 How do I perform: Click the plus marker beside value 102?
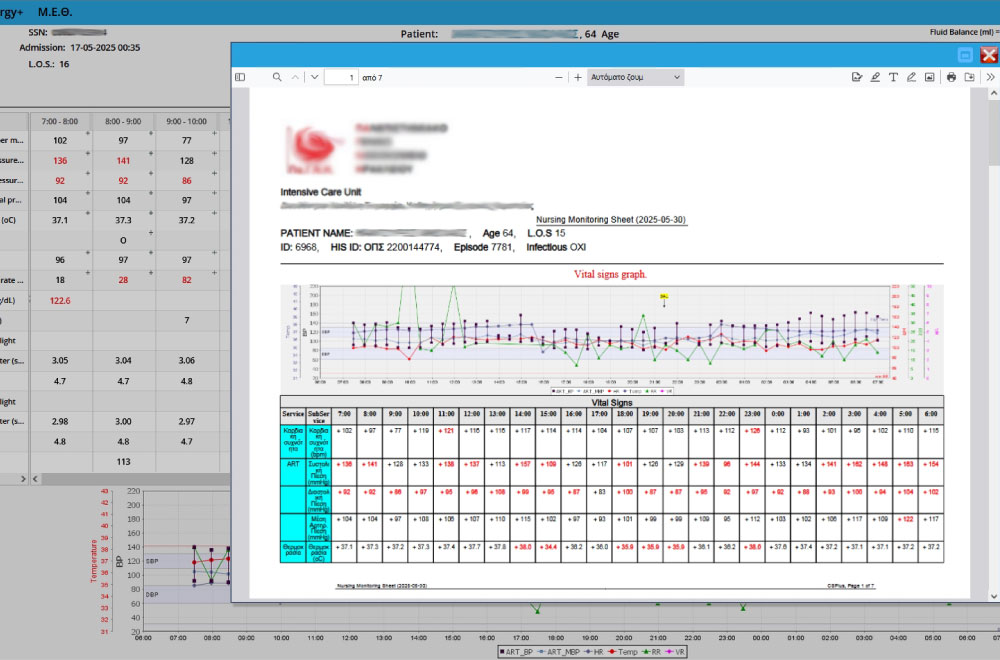pyautogui.click(x=88, y=134)
